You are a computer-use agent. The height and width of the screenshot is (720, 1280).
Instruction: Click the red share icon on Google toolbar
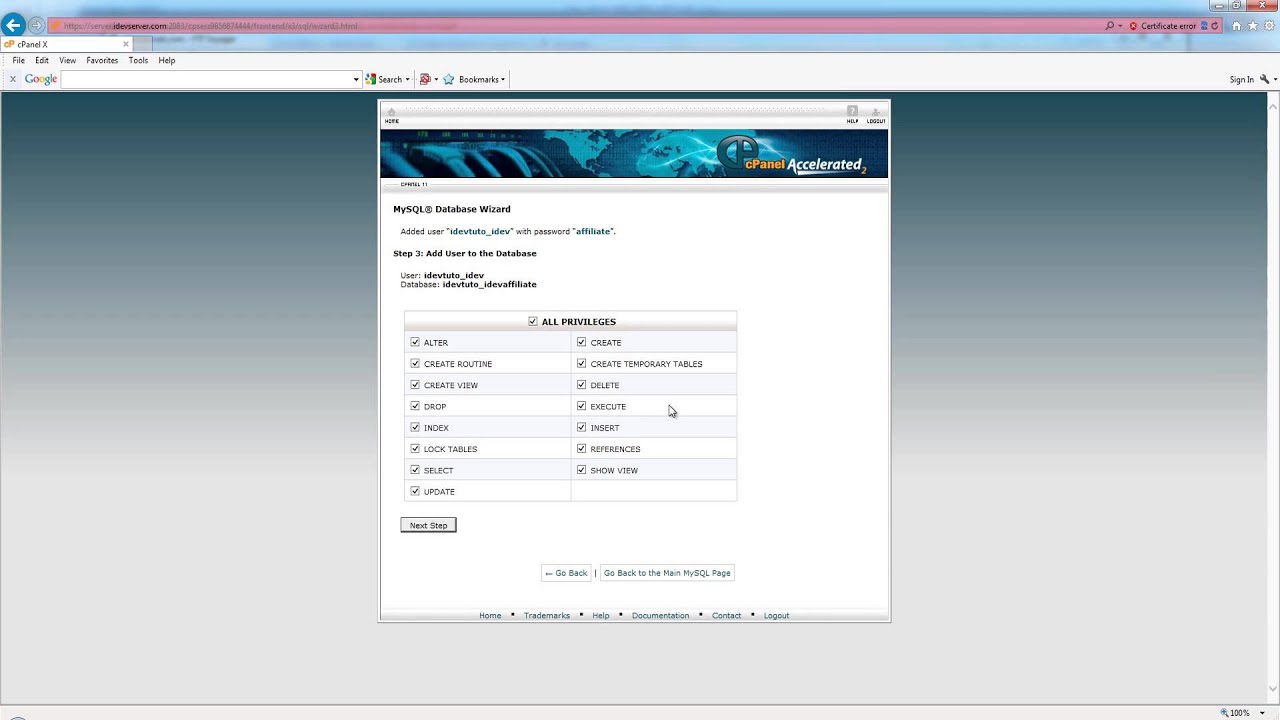425,79
